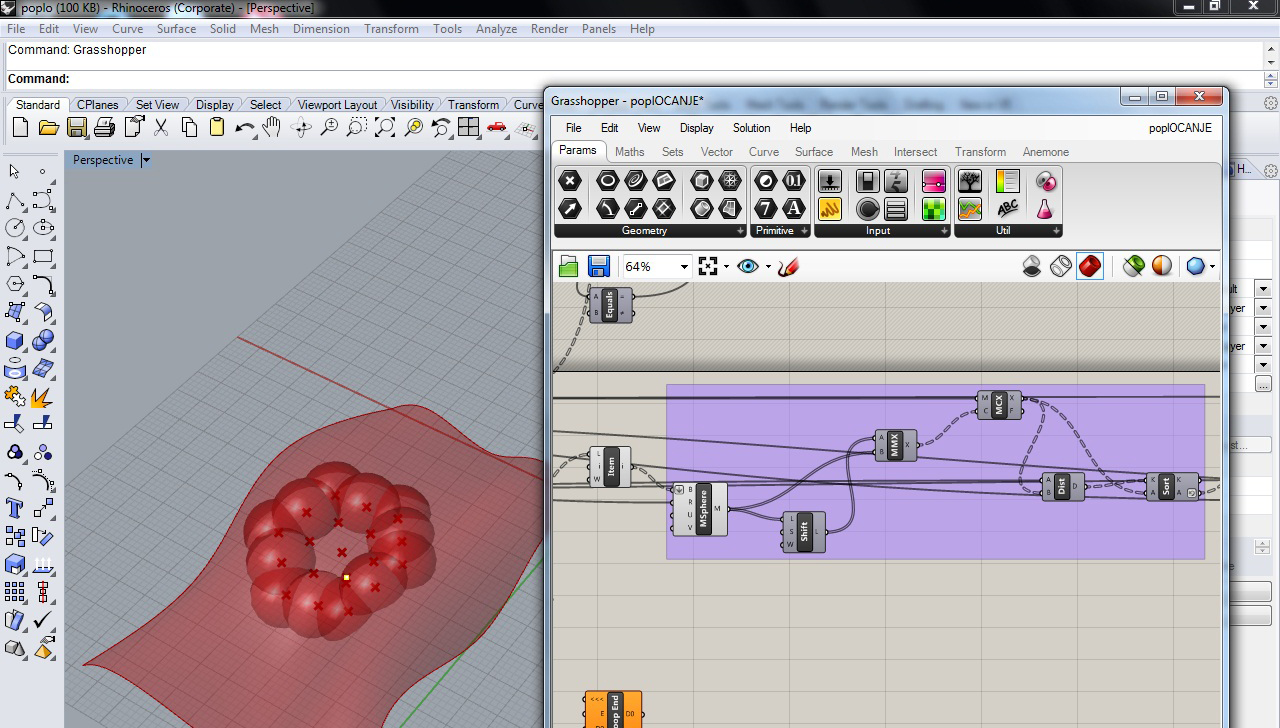Toggle the Preview eye icon in Grasshopper
Viewport: 1280px width, 728px height.
tap(748, 266)
